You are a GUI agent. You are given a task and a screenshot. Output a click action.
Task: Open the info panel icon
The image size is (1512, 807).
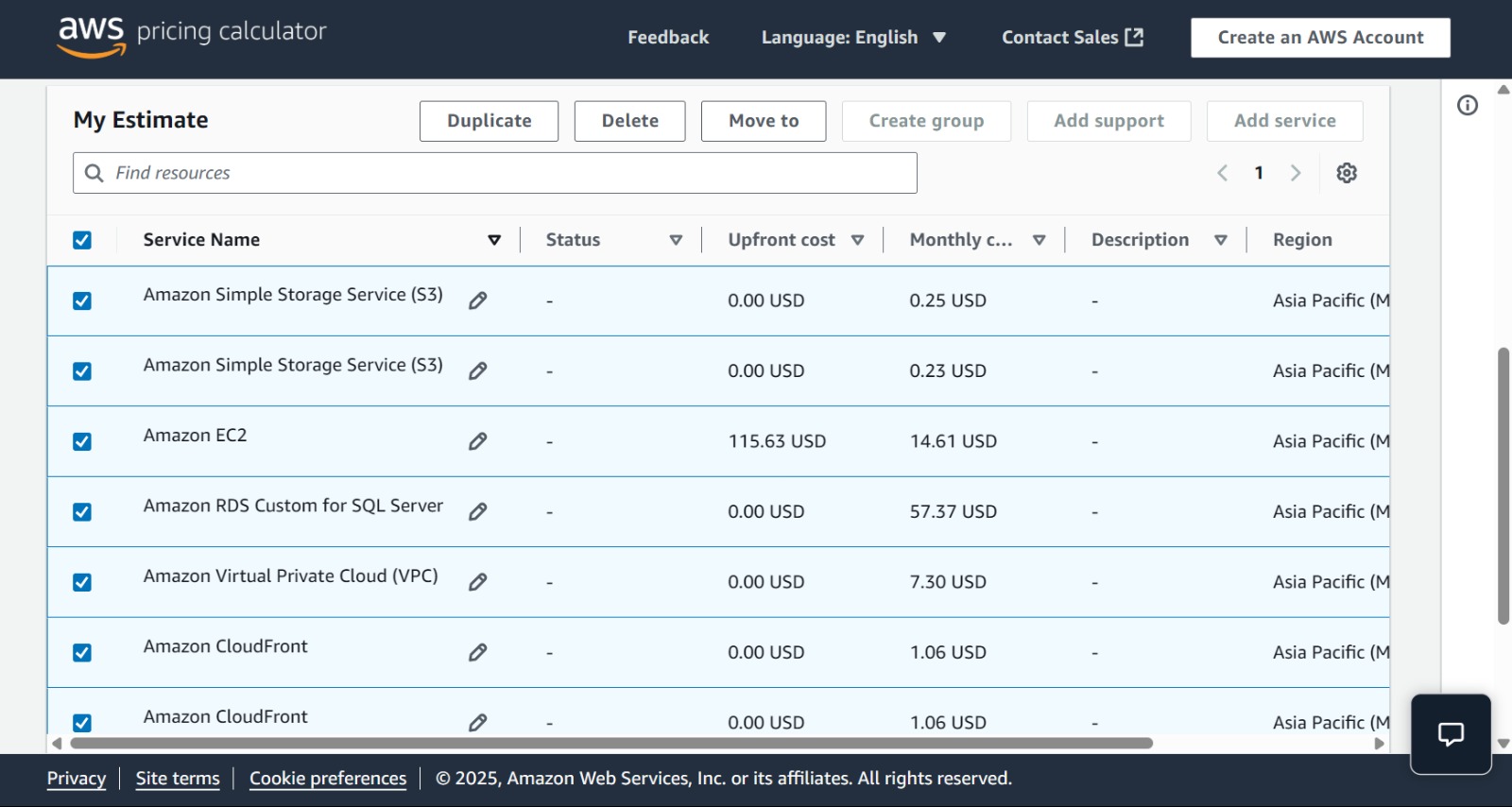coord(1467,105)
